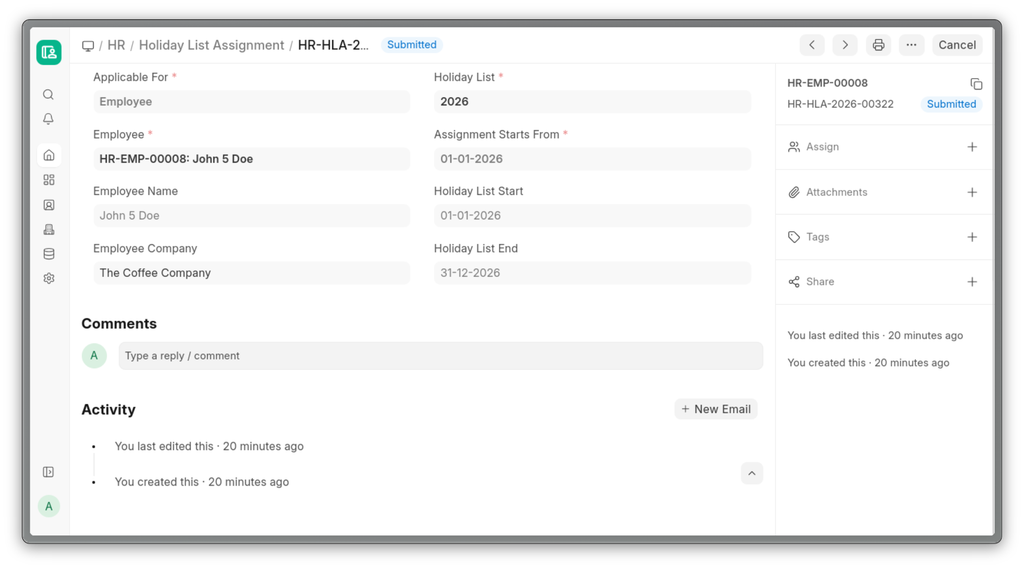Add a tag with Tags plus

coord(972,237)
